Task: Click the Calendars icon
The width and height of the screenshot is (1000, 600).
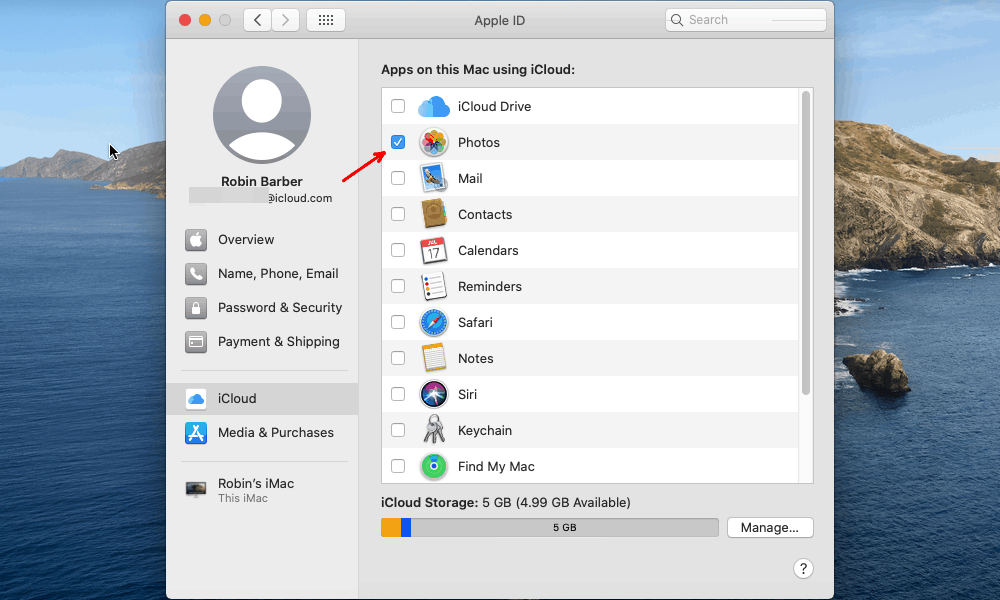Action: tap(434, 251)
